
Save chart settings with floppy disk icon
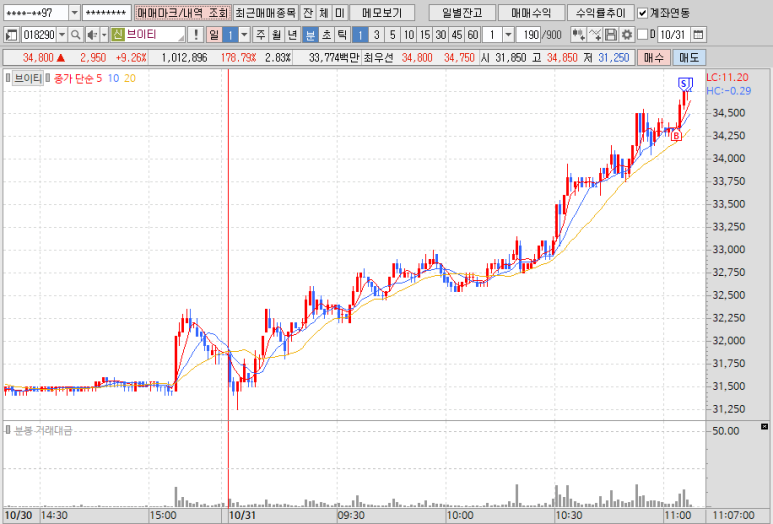(x=611, y=35)
